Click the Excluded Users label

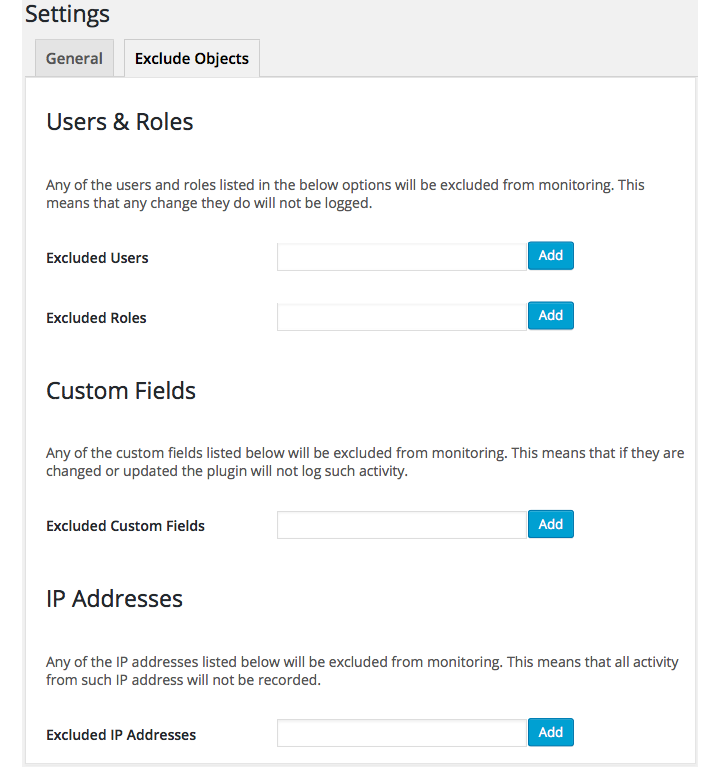point(97,258)
